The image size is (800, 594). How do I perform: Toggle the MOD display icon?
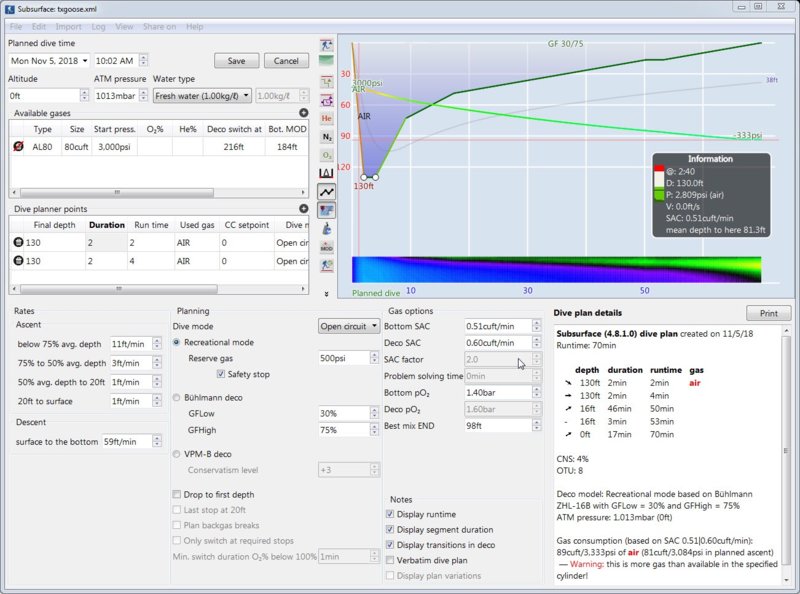(x=327, y=246)
